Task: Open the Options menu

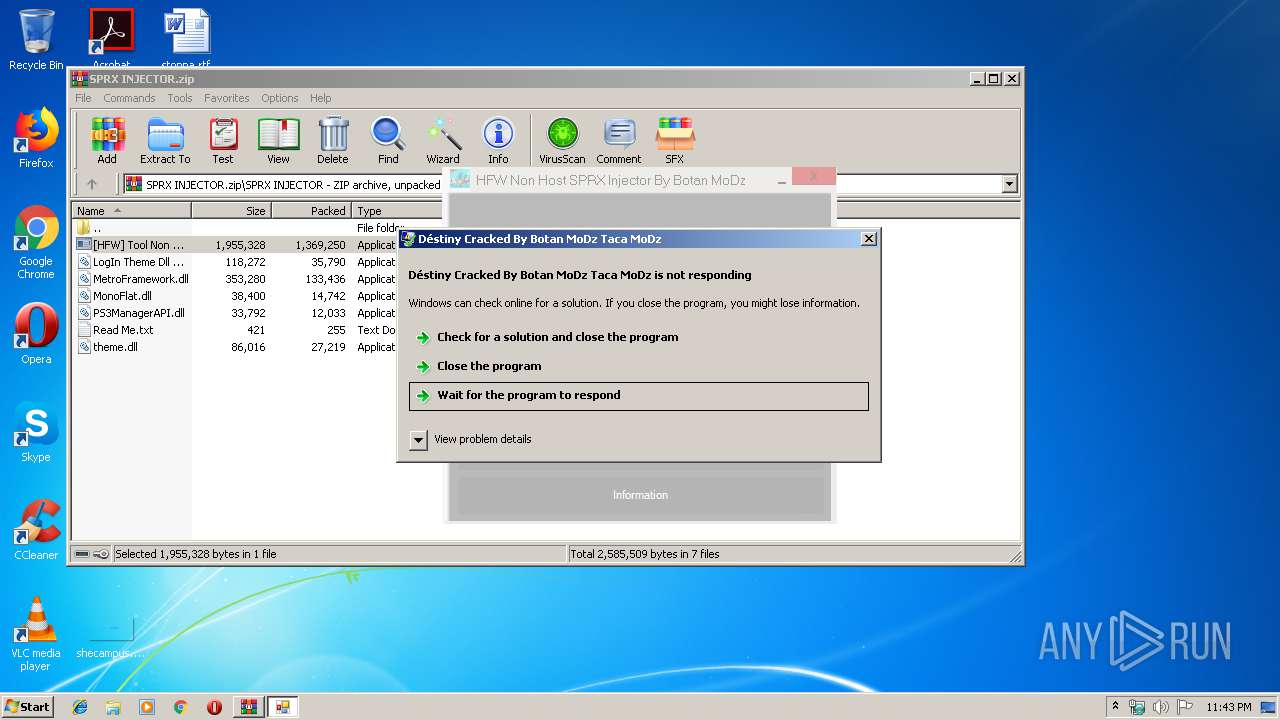Action: pyautogui.click(x=280, y=98)
